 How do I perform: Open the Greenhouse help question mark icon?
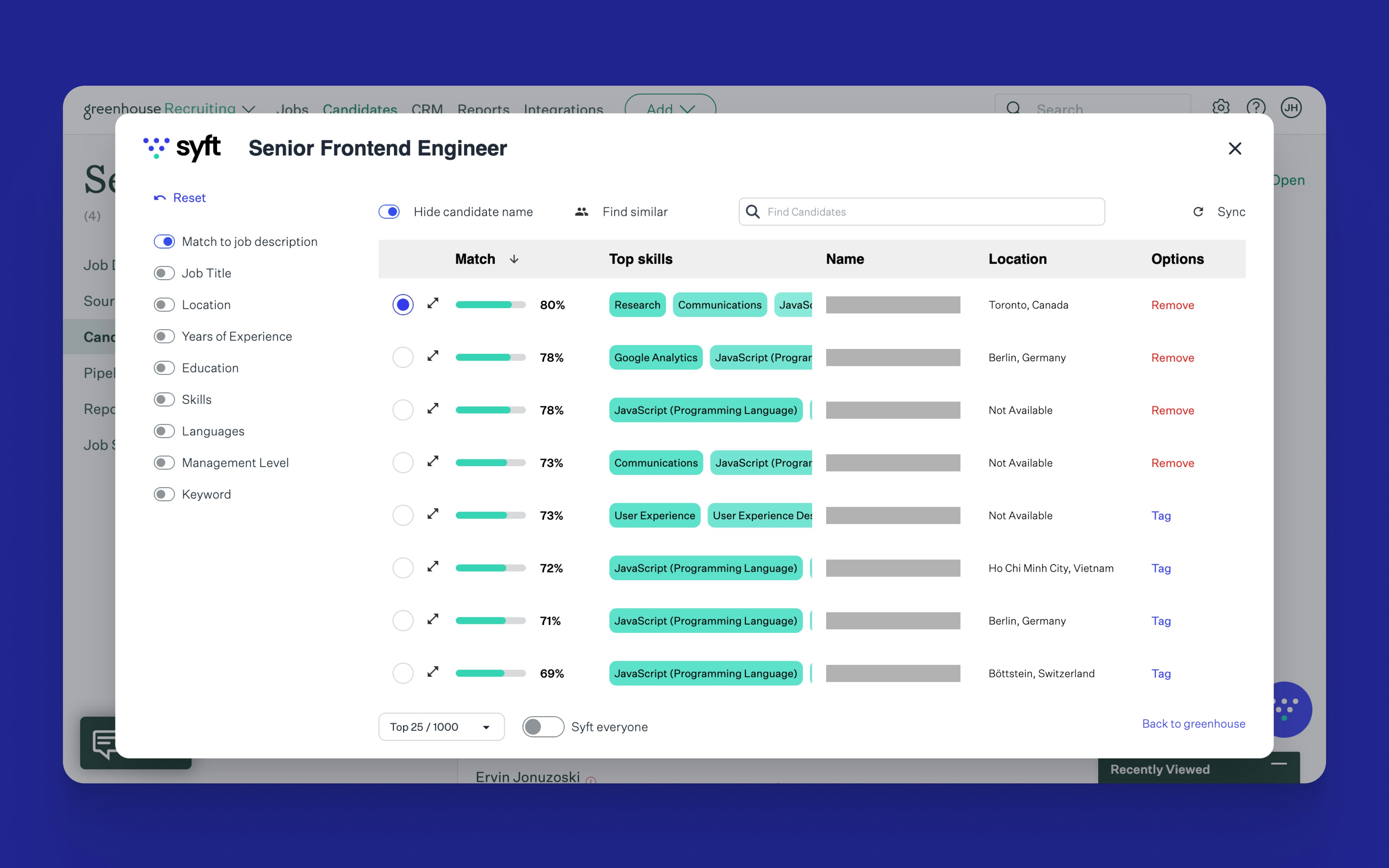click(x=1255, y=107)
